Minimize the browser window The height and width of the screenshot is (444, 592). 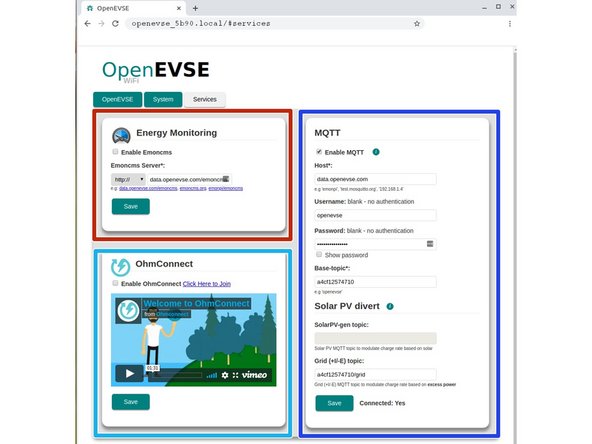(x=484, y=8)
